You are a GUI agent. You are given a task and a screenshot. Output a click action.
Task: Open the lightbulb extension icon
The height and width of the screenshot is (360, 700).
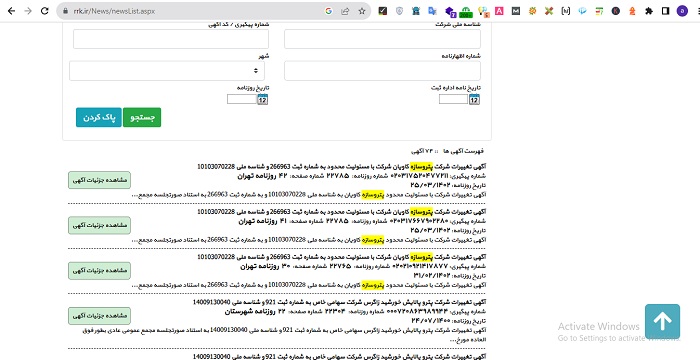[x=483, y=12]
